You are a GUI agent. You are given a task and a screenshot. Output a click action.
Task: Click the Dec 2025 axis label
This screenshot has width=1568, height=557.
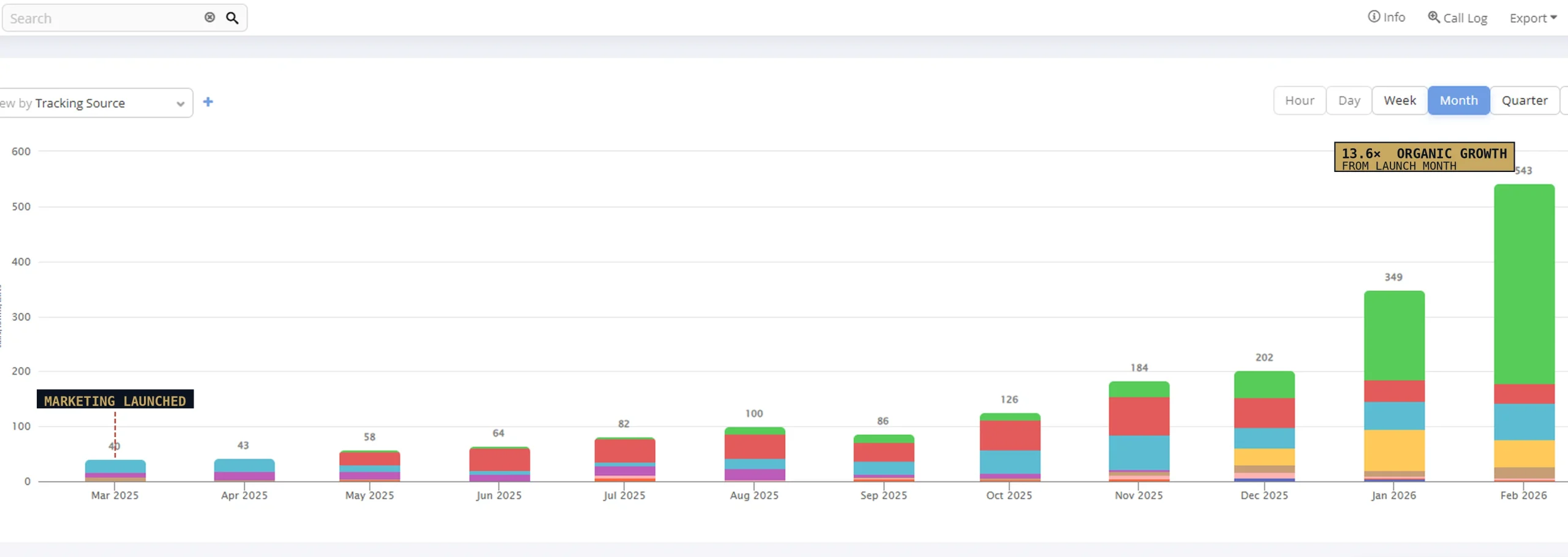1264,495
